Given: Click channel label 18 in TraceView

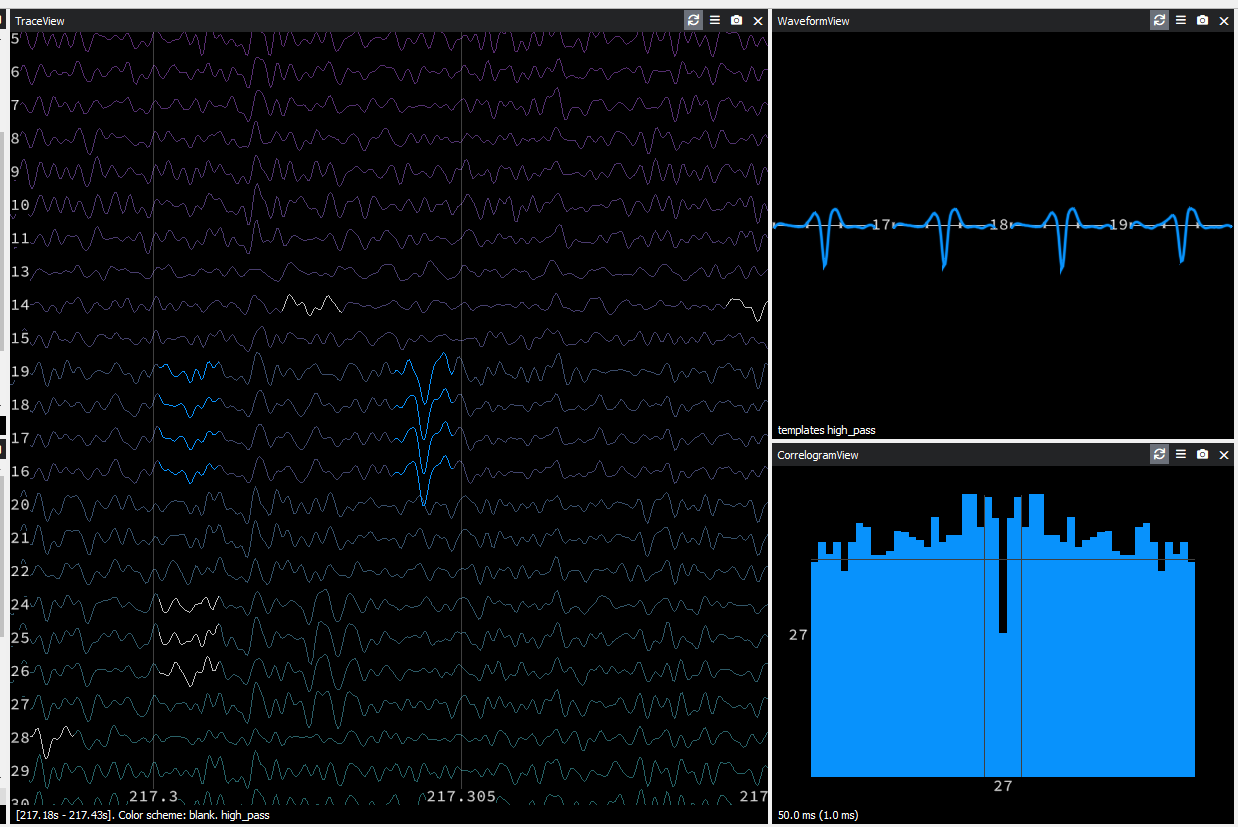Looking at the screenshot, I should 20,404.
